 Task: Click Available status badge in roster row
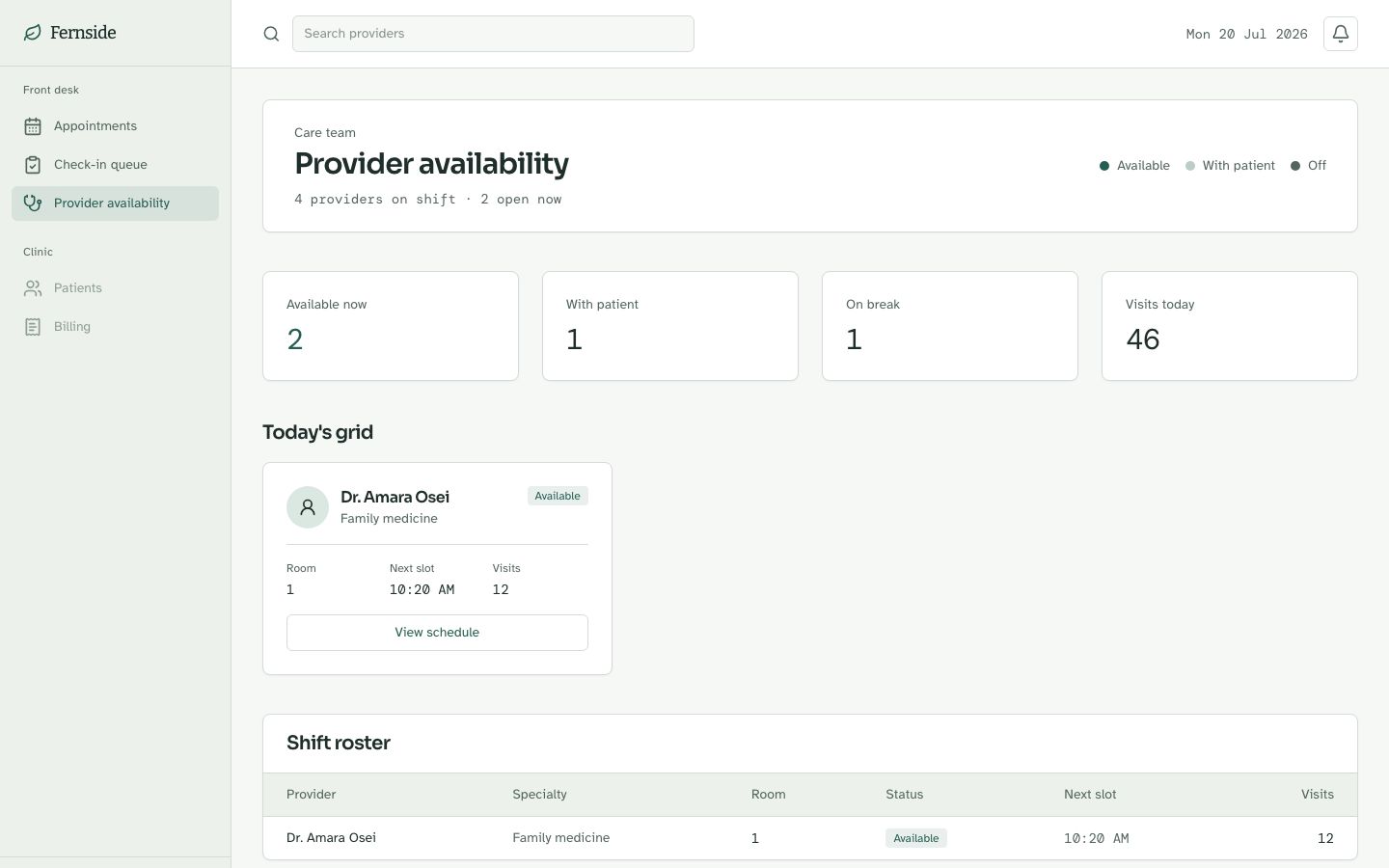916,838
